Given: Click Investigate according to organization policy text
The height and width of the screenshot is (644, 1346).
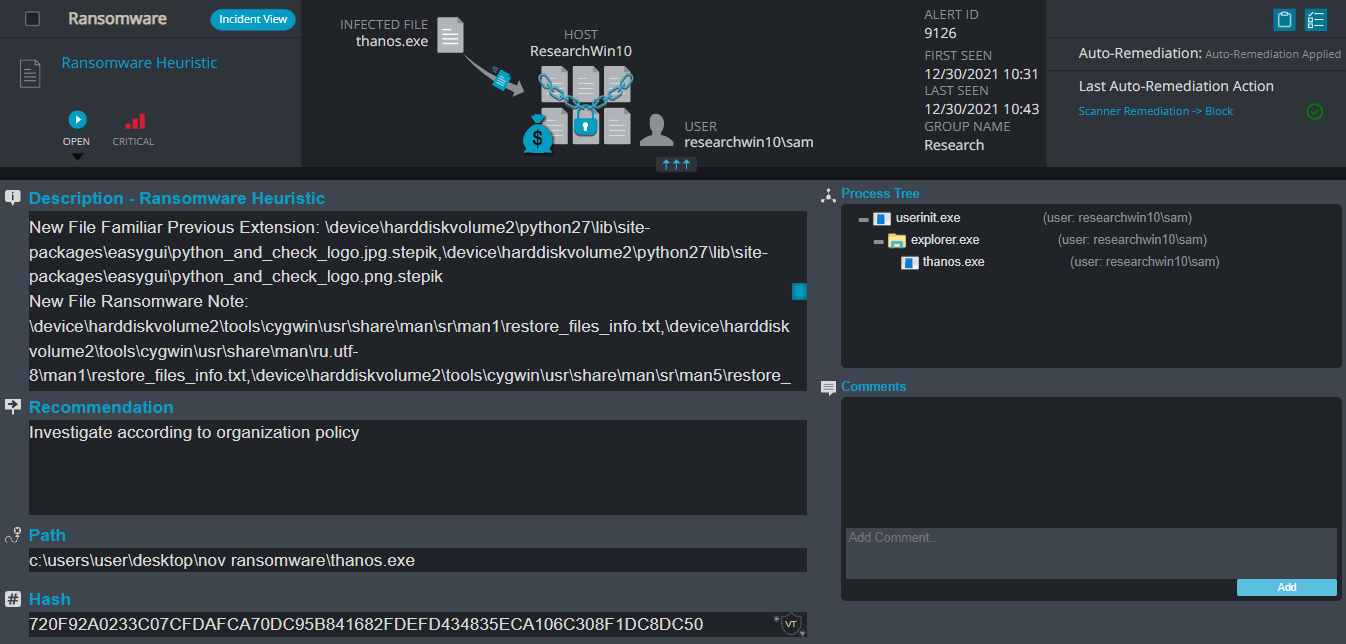Looking at the screenshot, I should click(x=194, y=433).
